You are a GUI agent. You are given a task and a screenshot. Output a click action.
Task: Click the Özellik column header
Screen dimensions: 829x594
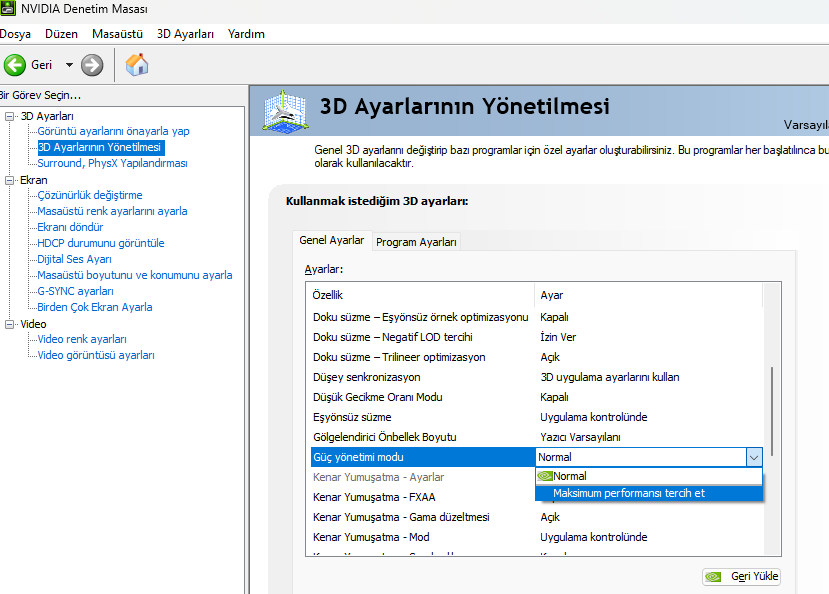coord(420,295)
